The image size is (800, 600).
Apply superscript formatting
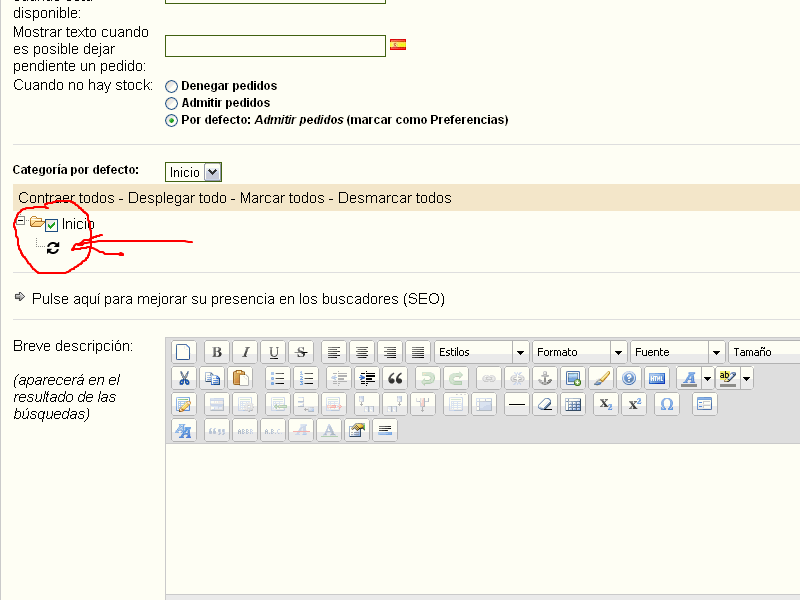coord(634,405)
